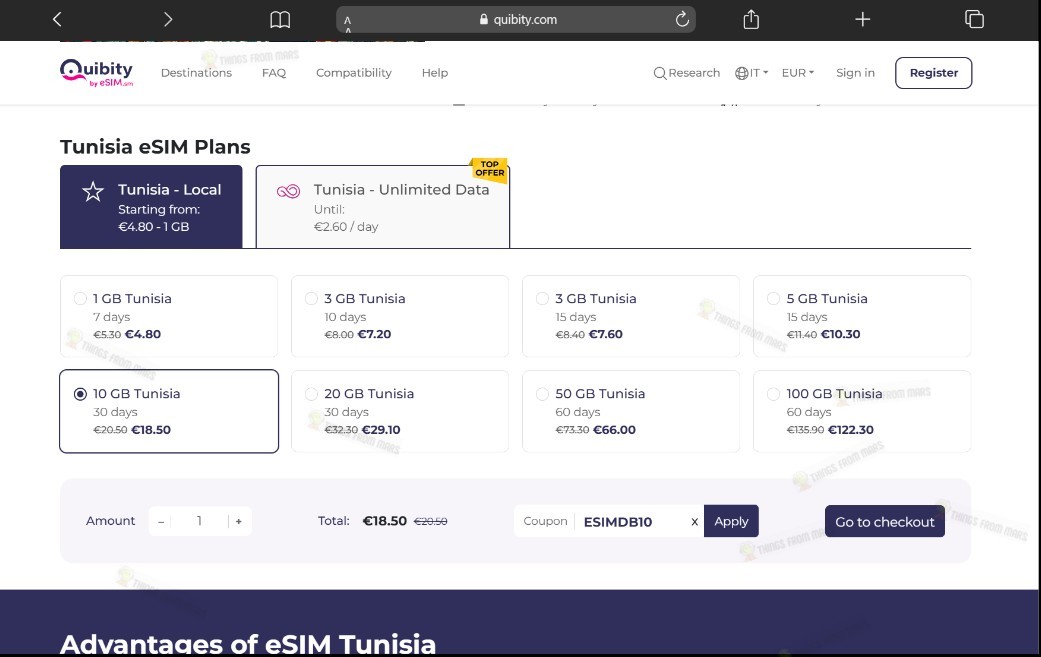Click the Advantages of eSIM Tunisia heading
The image size is (1041, 657).
click(248, 644)
